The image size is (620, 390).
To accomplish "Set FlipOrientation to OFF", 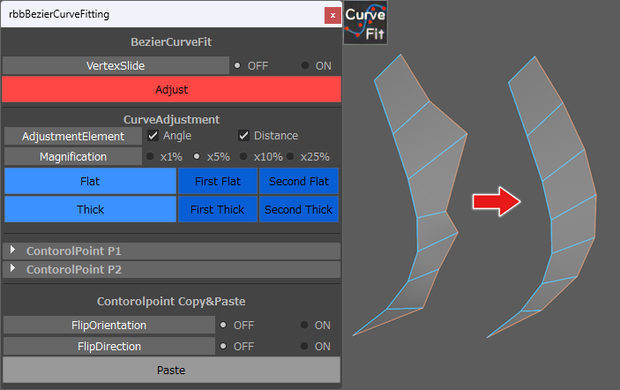I will coord(223,325).
